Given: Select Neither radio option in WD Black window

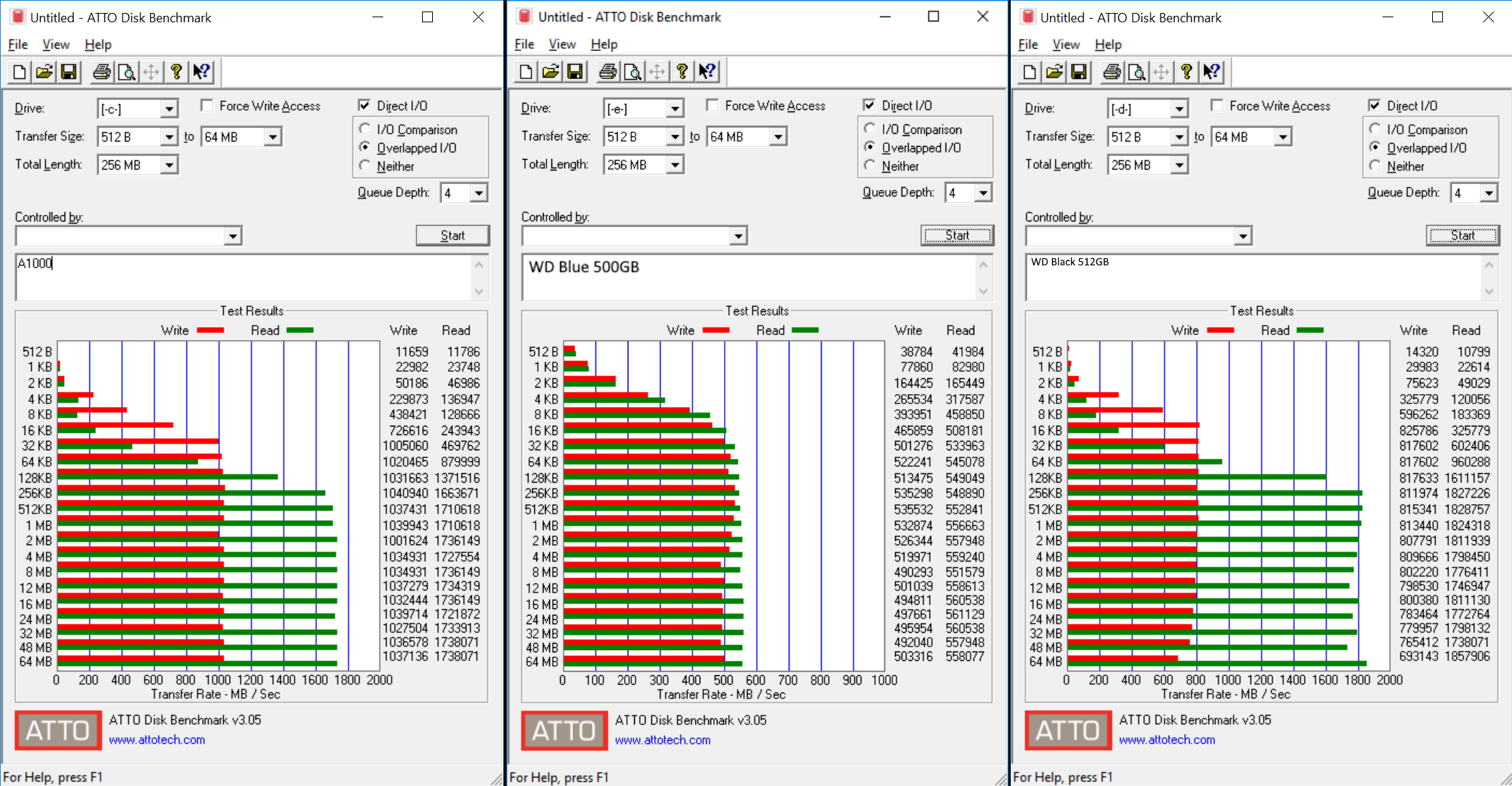Looking at the screenshot, I should [1375, 166].
